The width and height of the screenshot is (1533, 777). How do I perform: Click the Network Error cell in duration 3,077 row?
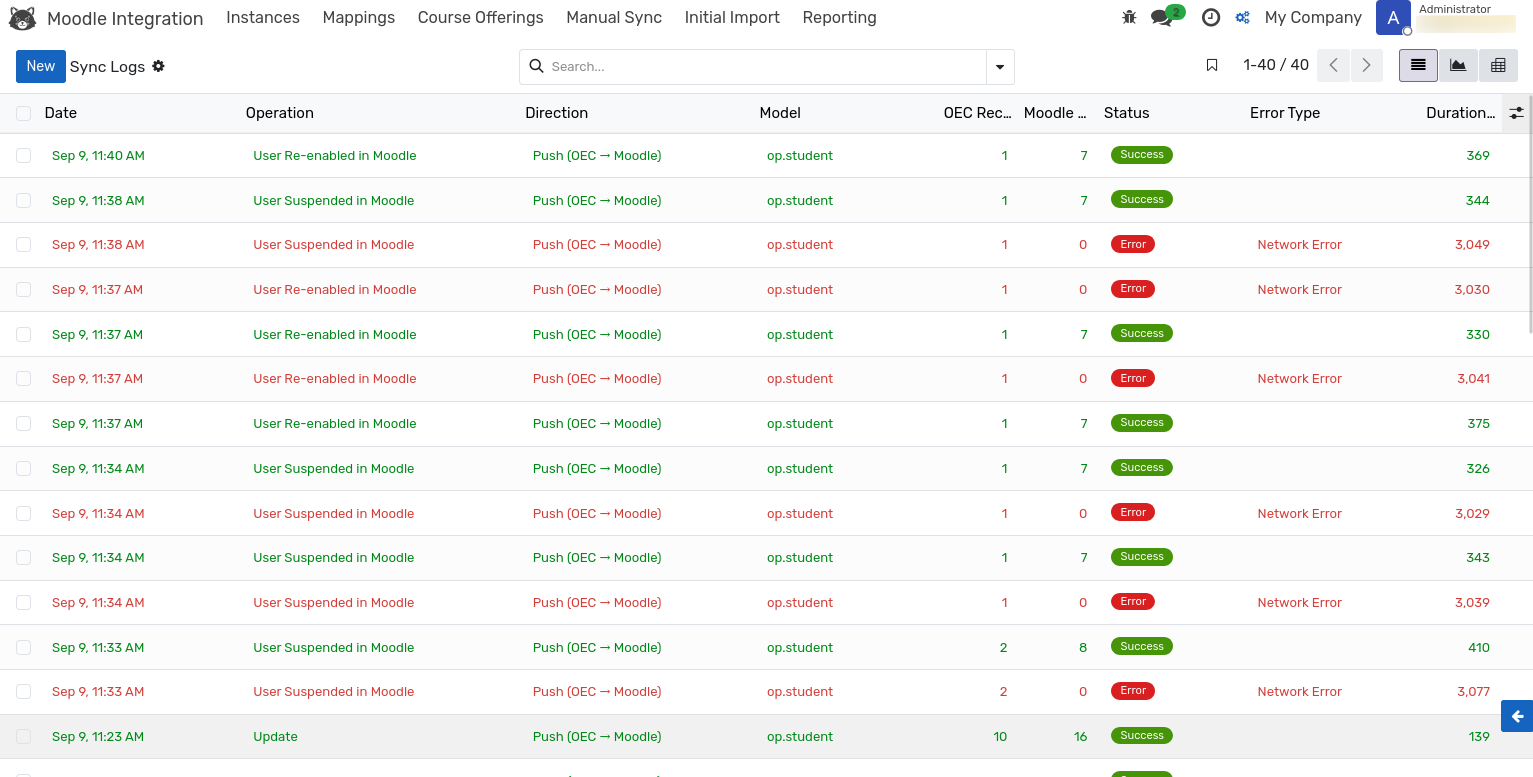coord(1299,691)
